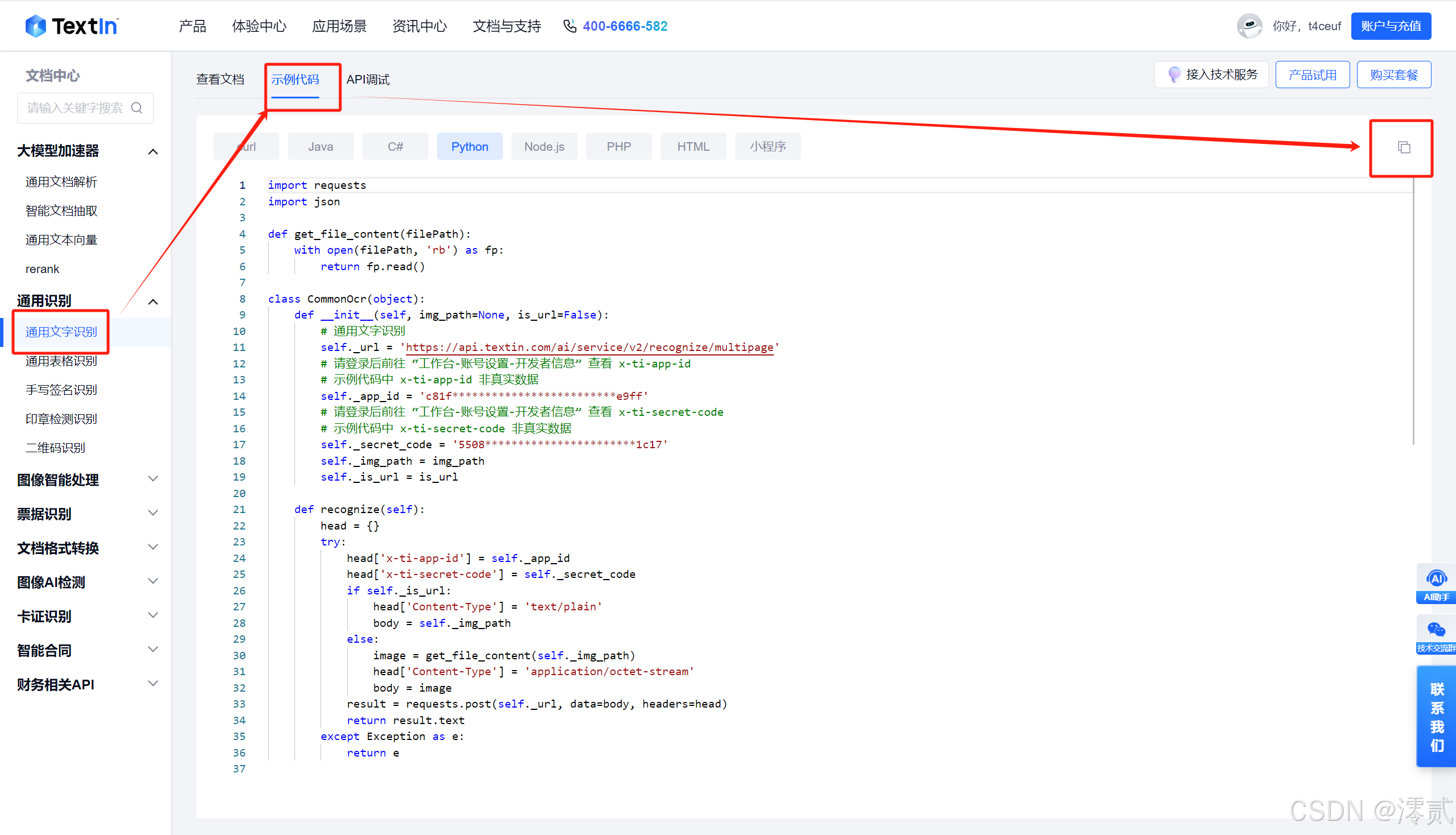This screenshot has height=835, width=1456.
Task: Collapse the 通用识别 section
Action: click(x=152, y=301)
